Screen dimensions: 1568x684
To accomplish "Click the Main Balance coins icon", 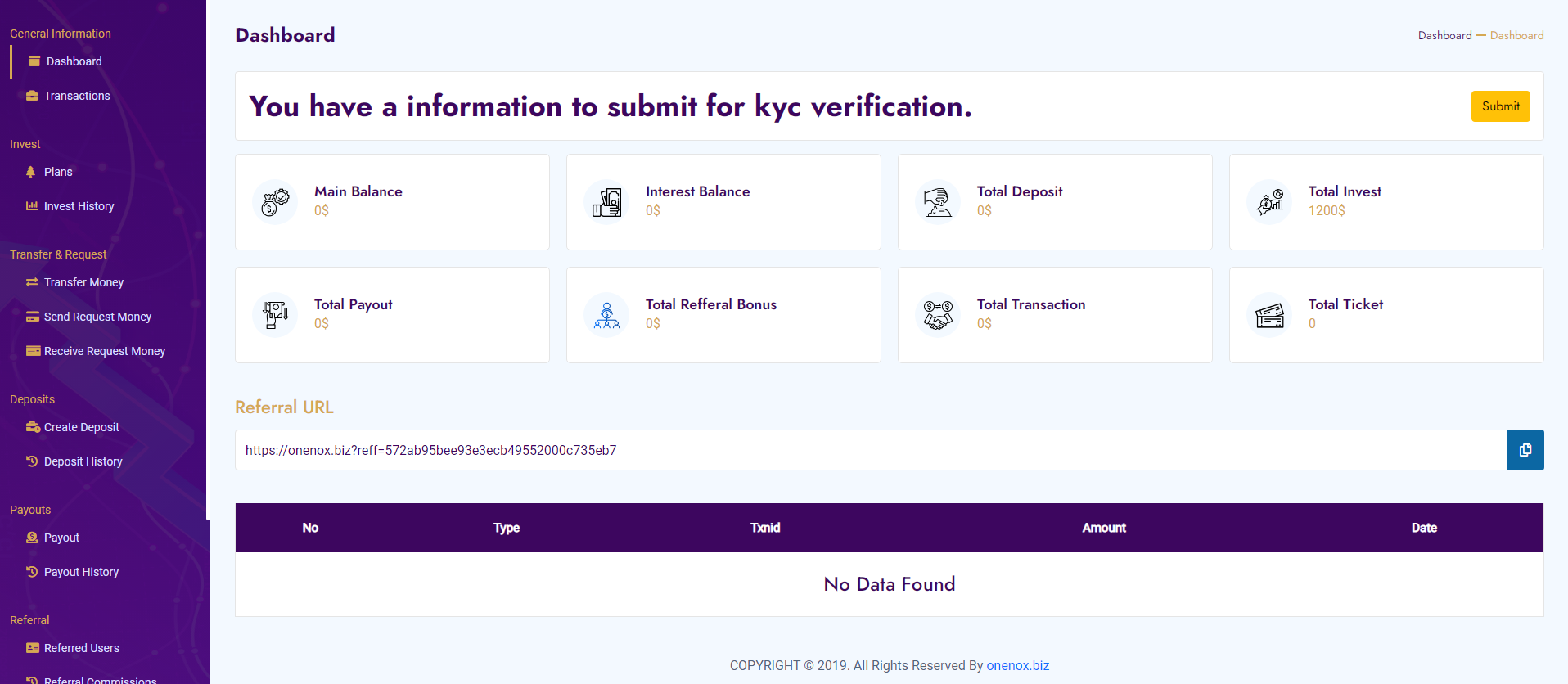I will [x=275, y=202].
